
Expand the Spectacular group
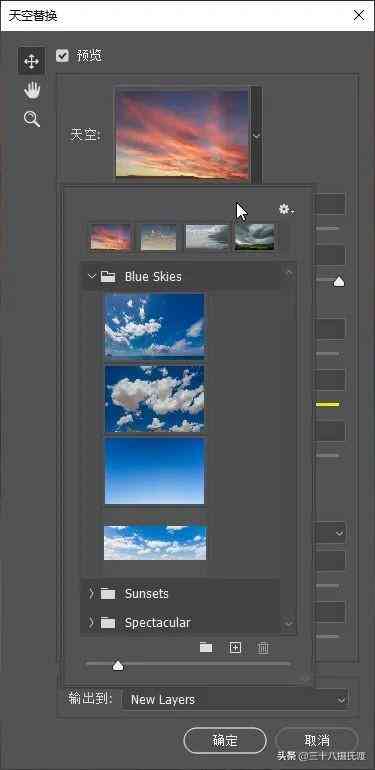[x=91, y=623]
